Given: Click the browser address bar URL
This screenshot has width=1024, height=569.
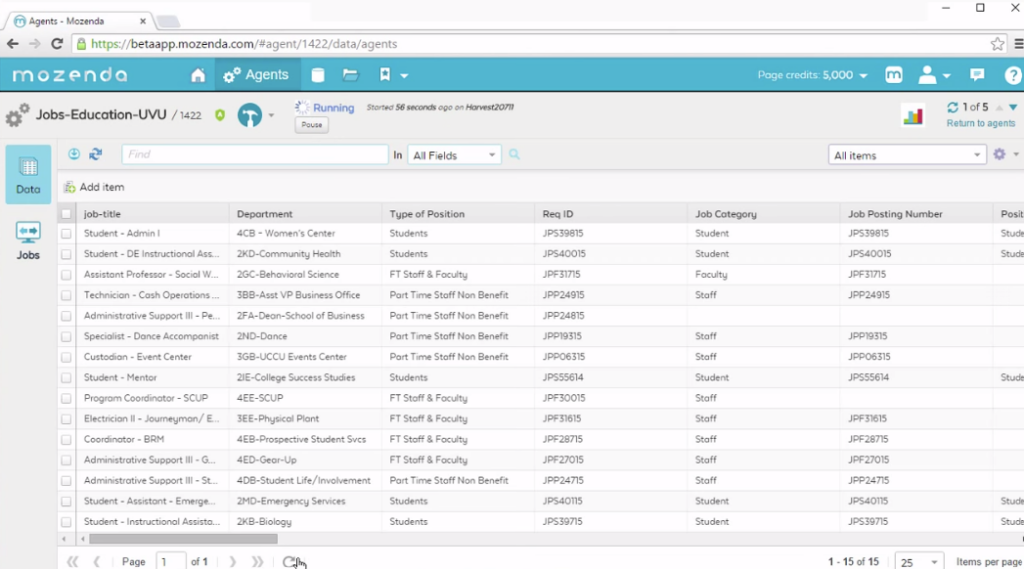Looking at the screenshot, I should point(244,44).
